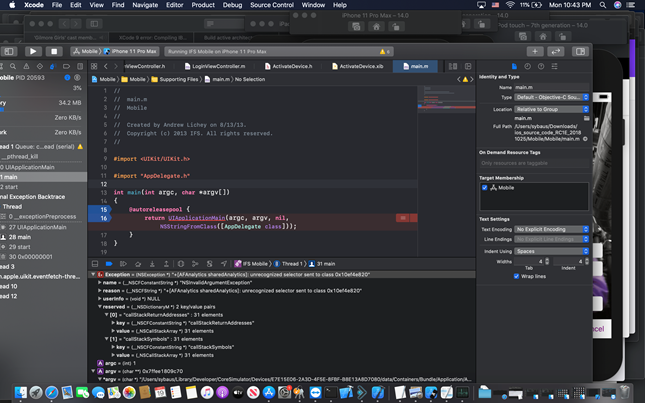Screen dimensions: 645x403
Task: Click the Simulate Location arrow icon
Action: (x=224, y=264)
